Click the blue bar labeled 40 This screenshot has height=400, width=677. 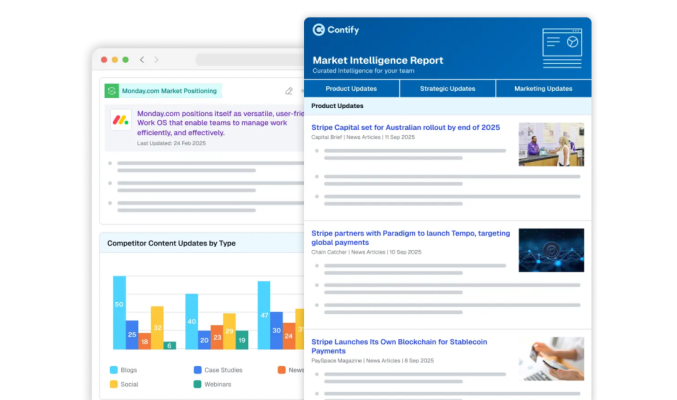click(192, 321)
